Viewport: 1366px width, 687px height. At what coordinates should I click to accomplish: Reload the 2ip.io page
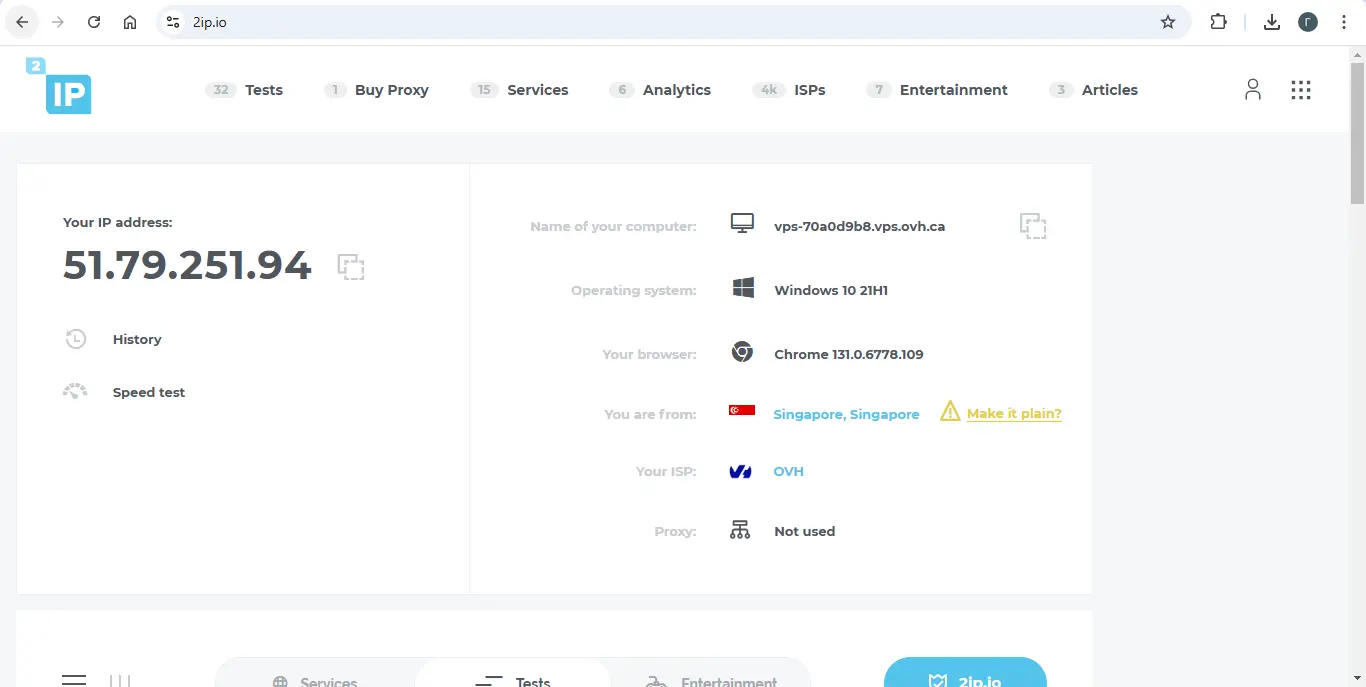tap(94, 22)
